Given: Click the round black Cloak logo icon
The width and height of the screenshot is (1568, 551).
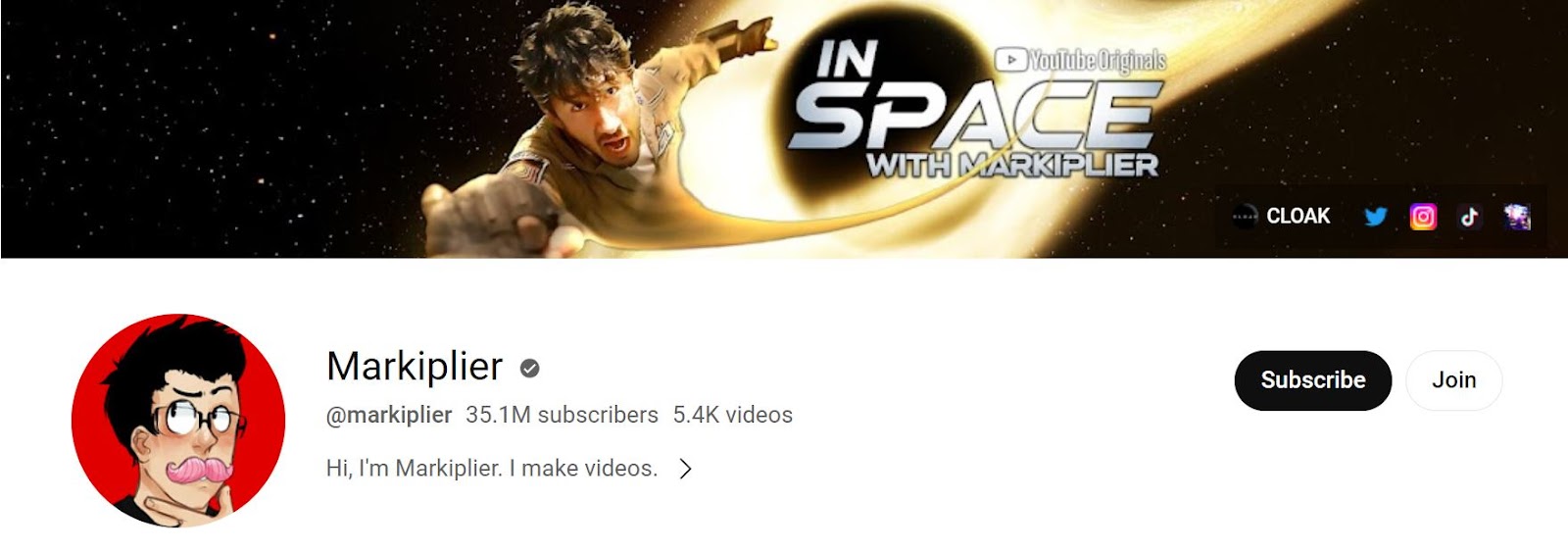Looking at the screenshot, I should (x=1245, y=217).
